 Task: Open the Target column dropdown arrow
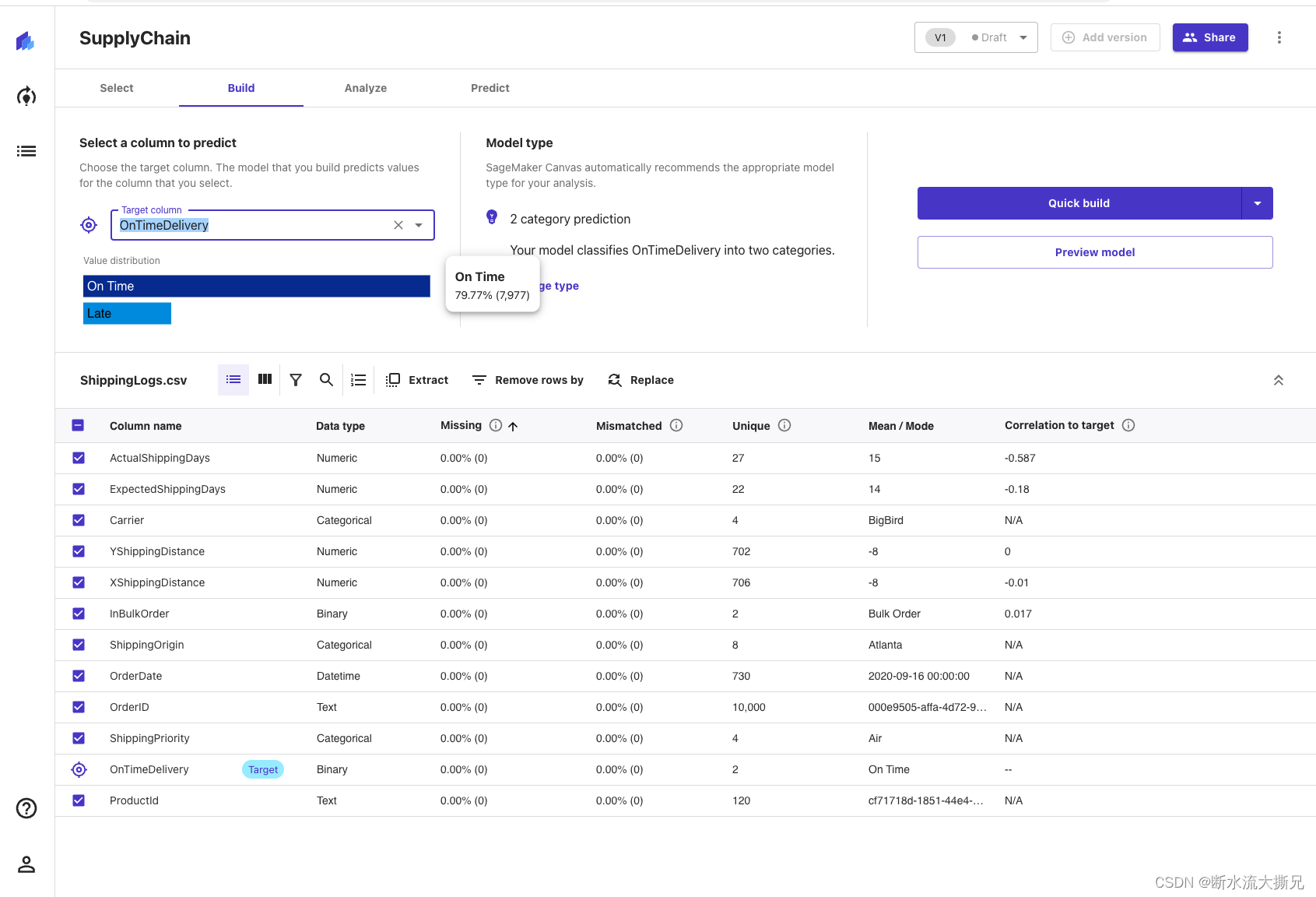click(419, 225)
